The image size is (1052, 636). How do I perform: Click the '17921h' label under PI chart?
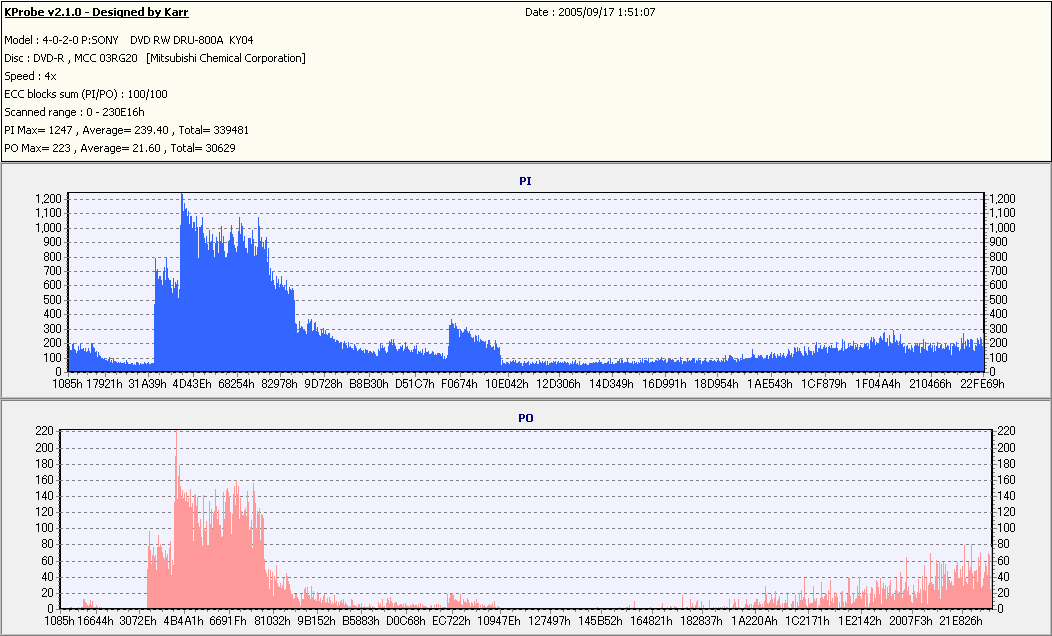tap(105, 384)
